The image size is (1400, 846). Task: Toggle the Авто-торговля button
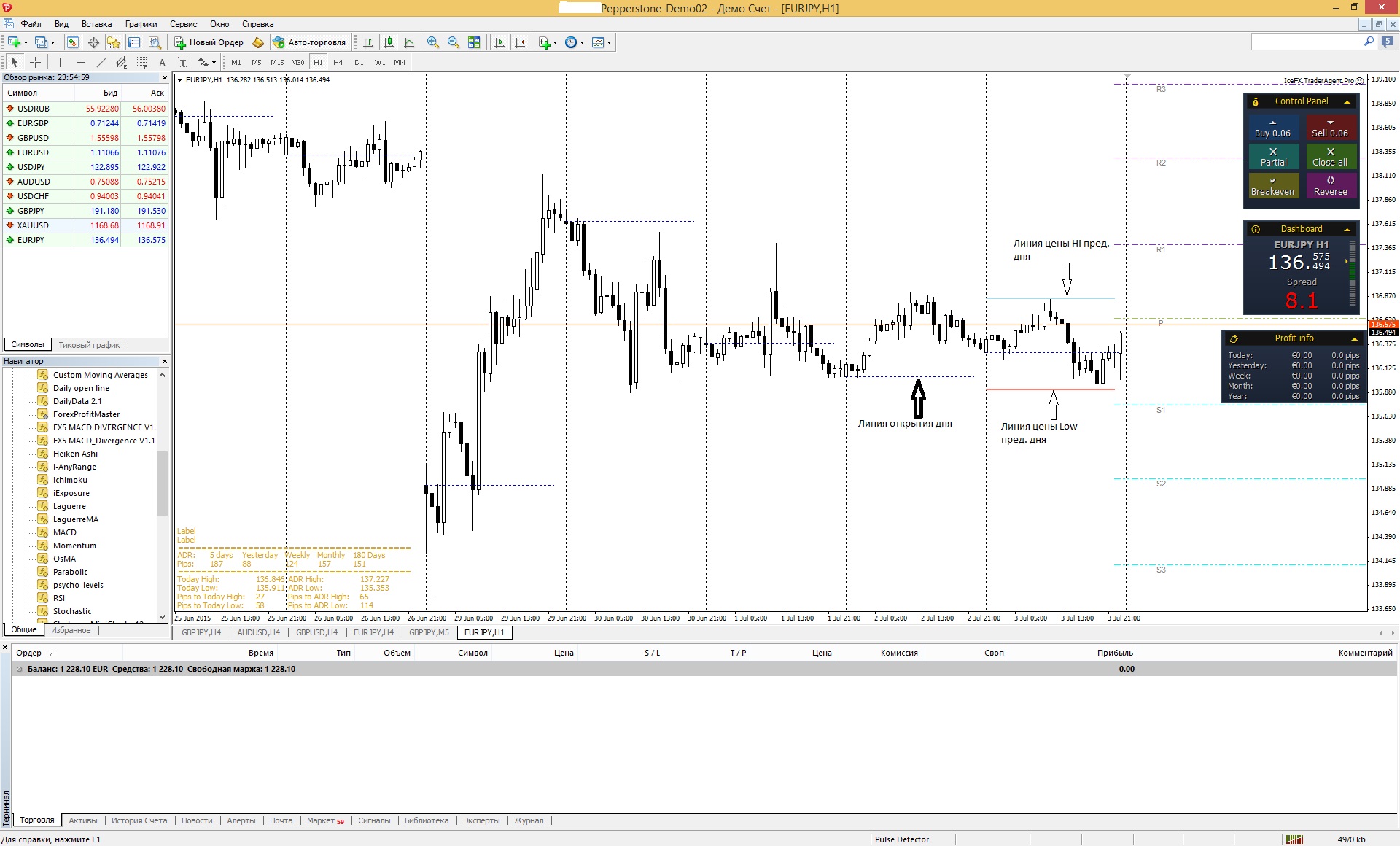(310, 42)
